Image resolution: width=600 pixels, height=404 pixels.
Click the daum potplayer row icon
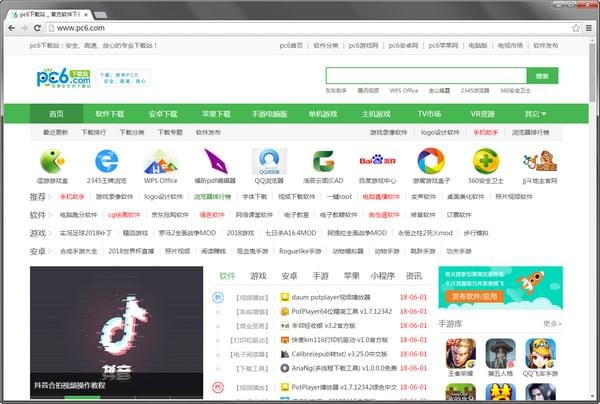coord(284,297)
